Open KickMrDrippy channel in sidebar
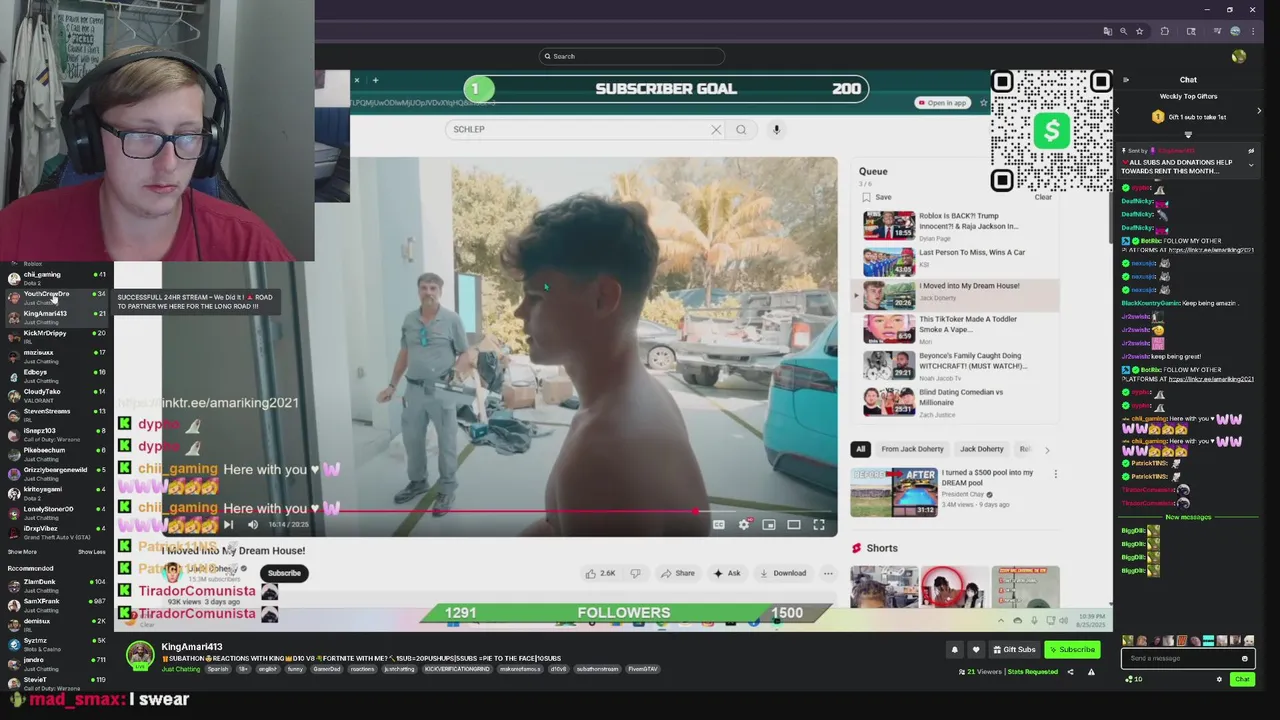1280x720 pixels. [56, 337]
